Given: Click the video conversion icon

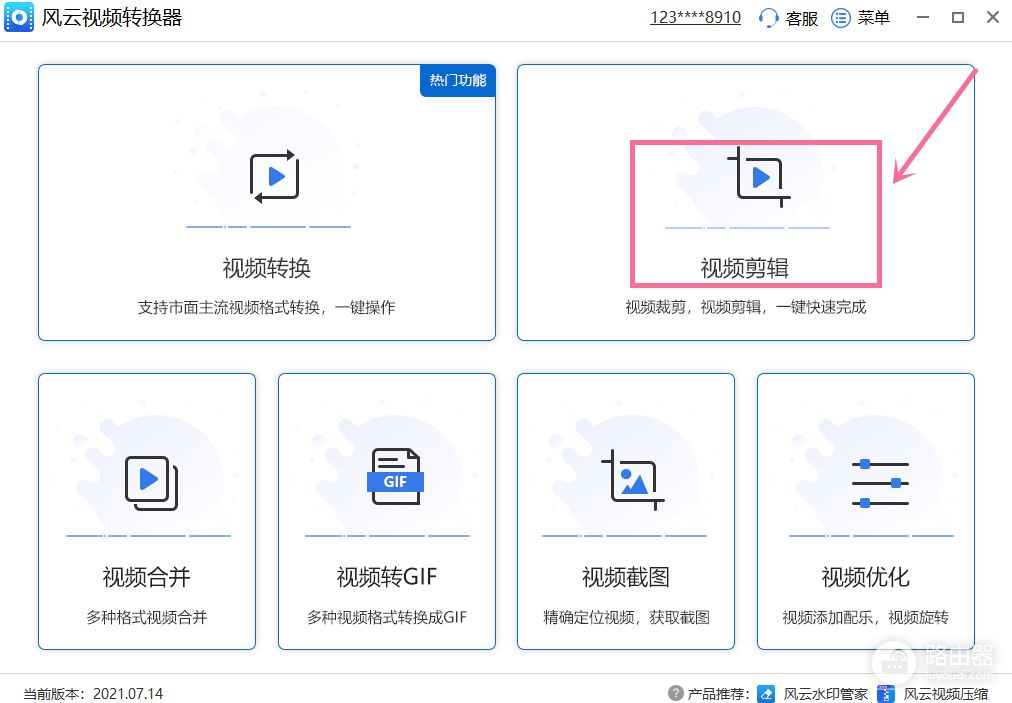Looking at the screenshot, I should (x=274, y=177).
